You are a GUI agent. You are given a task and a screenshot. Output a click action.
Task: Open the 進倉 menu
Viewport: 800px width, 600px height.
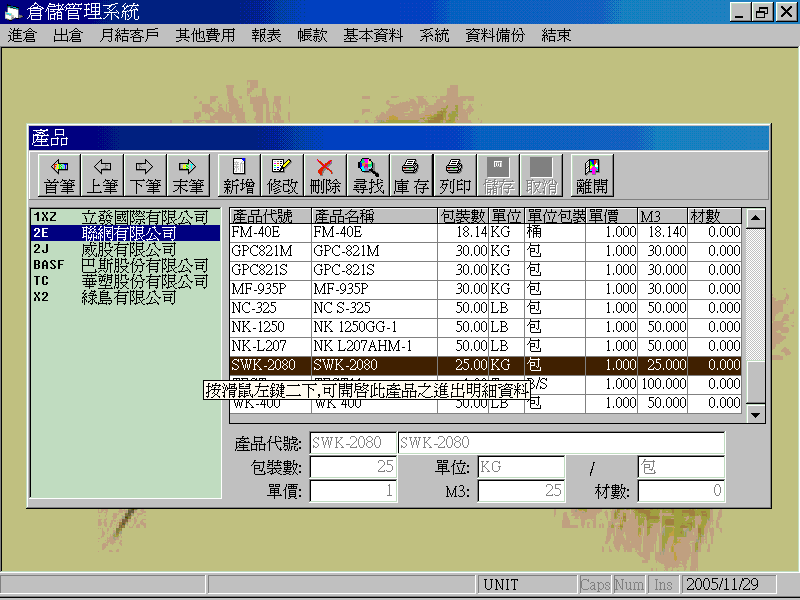22,35
